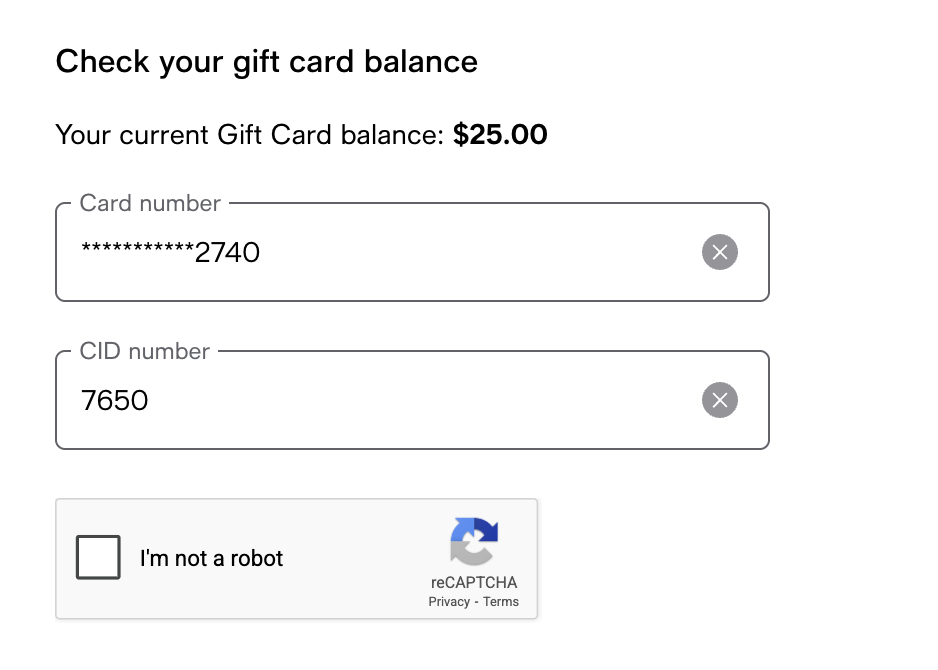Click the bold $25.00 balance amount

(x=500, y=134)
